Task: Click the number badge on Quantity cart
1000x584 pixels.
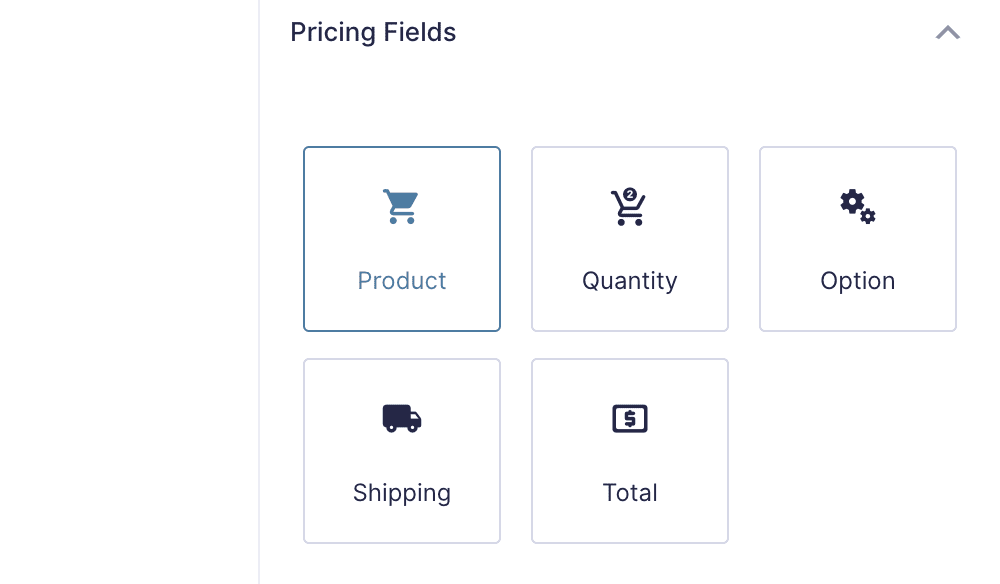Action: click(x=630, y=194)
